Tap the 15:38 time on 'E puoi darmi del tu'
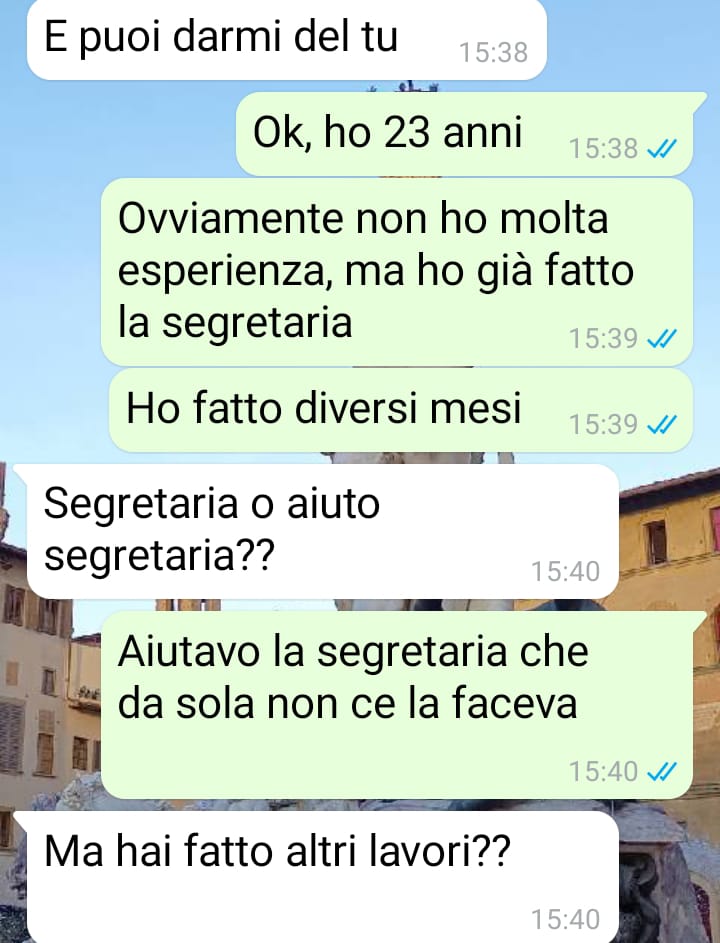720x943 pixels. pos(493,53)
